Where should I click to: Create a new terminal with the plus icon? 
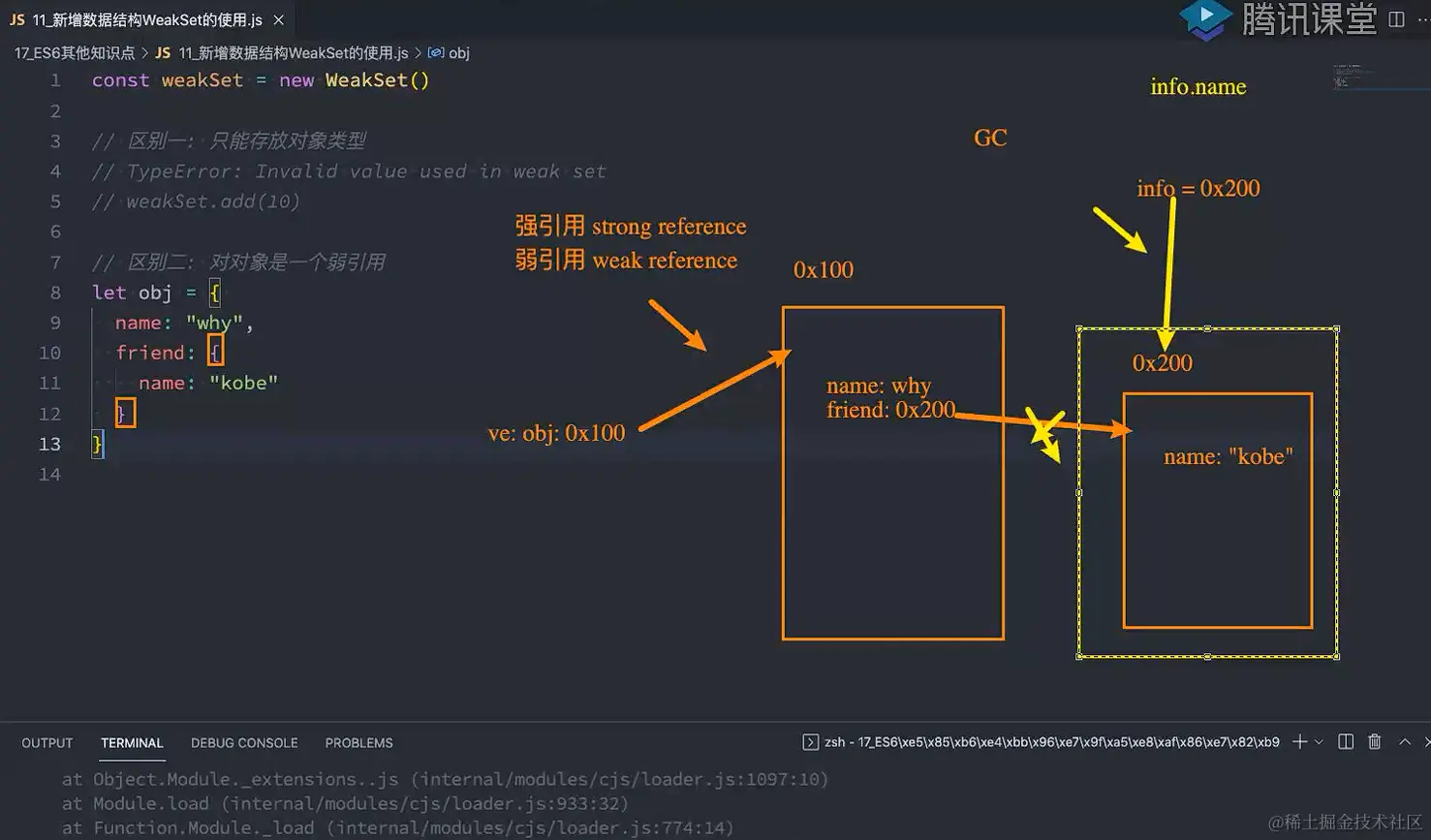(1299, 742)
